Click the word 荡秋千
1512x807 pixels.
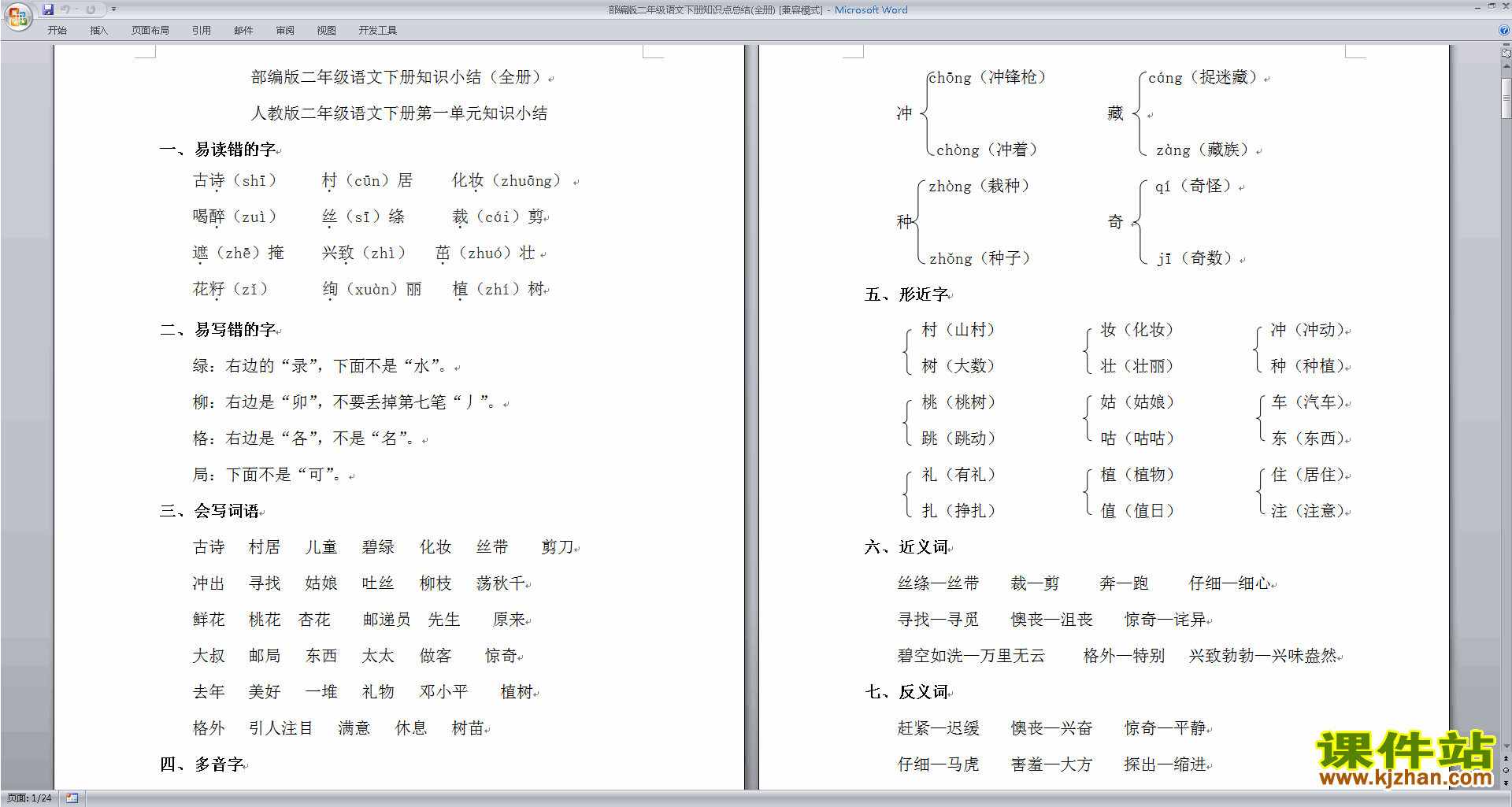500,583
